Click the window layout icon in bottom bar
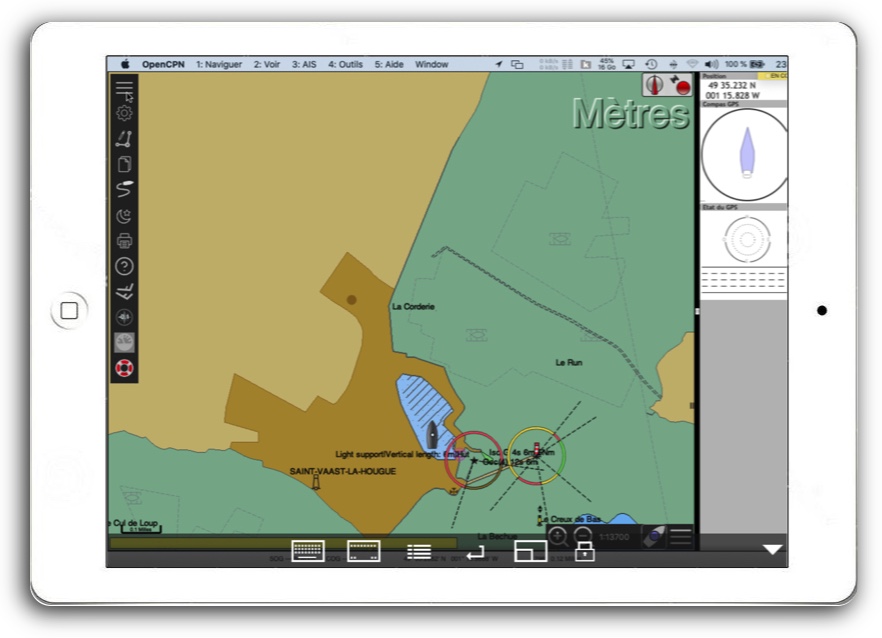This screenshot has height=638, width=882. [x=530, y=551]
